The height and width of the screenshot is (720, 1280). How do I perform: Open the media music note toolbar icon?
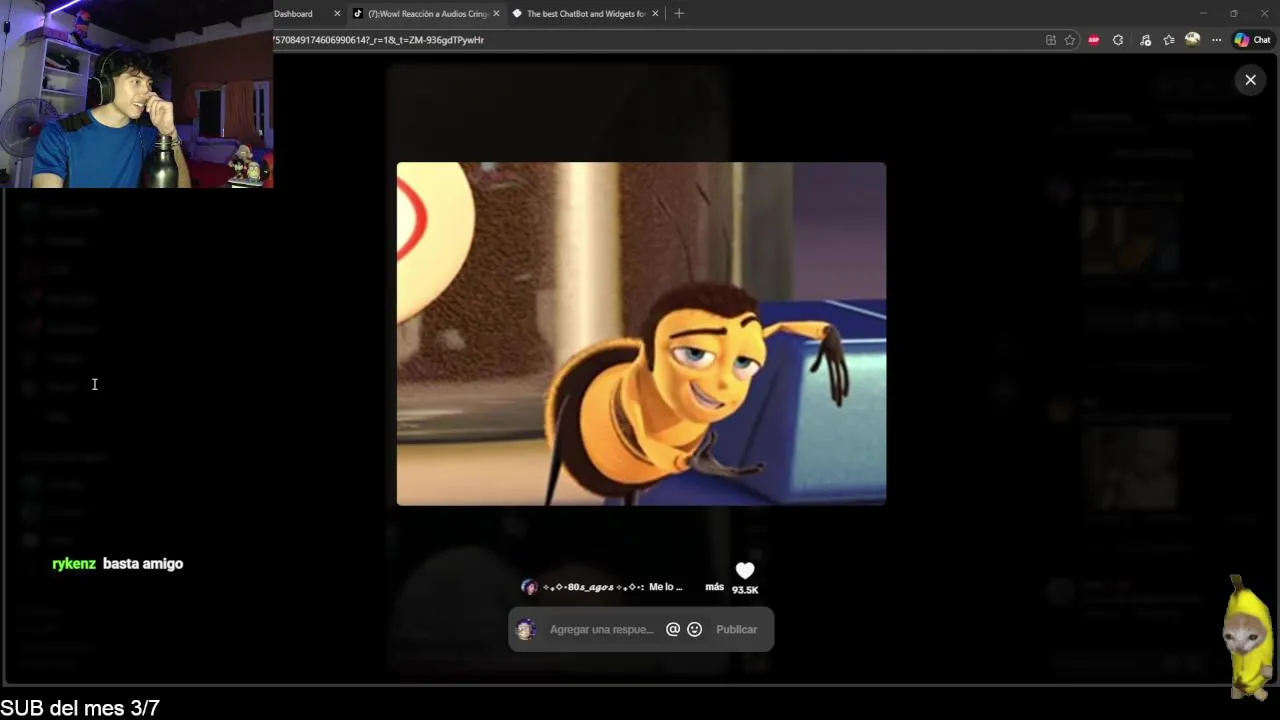[x=1145, y=40]
